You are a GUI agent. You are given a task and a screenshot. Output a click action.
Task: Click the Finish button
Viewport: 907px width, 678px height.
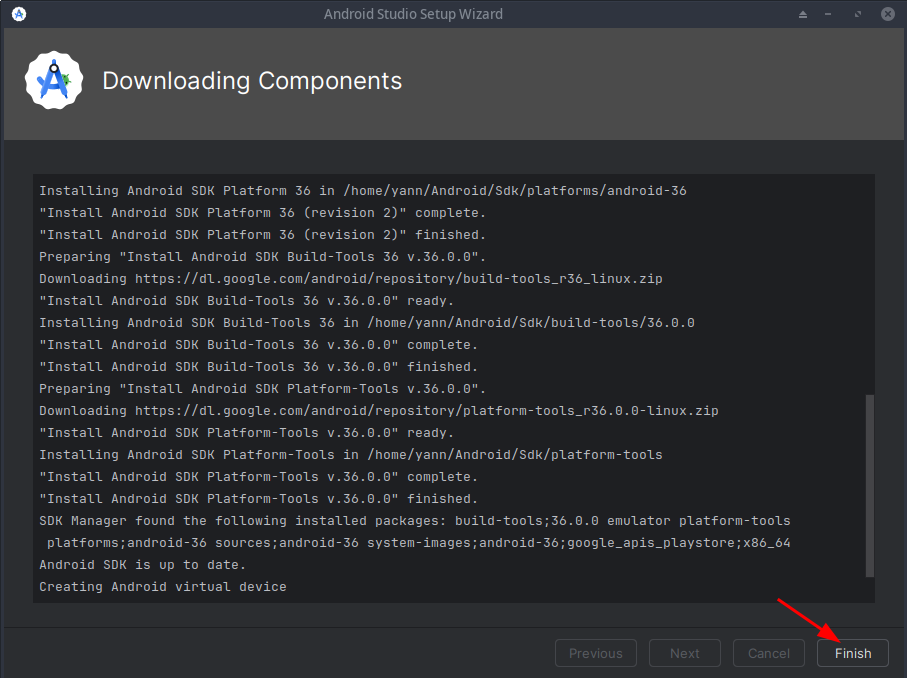click(x=853, y=653)
